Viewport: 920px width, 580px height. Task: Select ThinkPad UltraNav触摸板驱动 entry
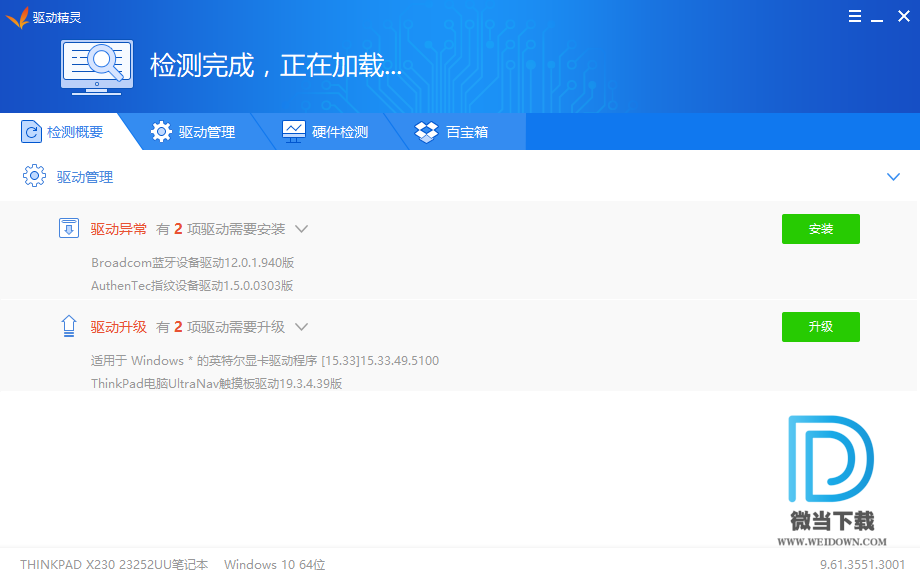[x=216, y=383]
